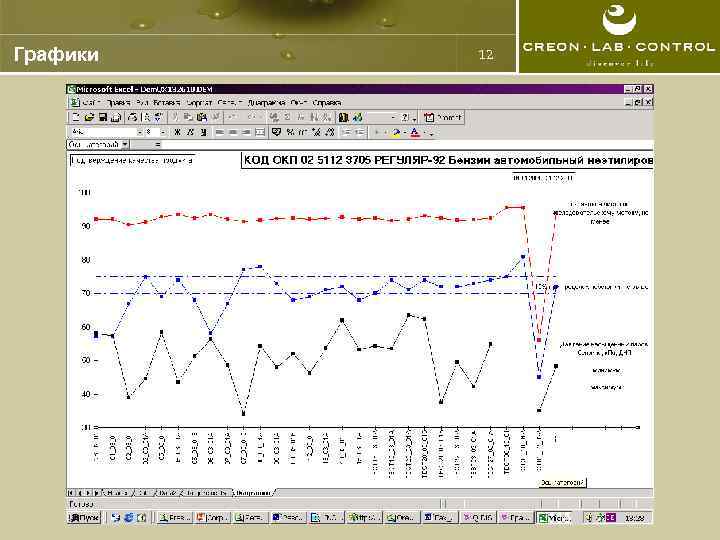The height and width of the screenshot is (540, 720).
Task: Click the small button below chart right
Action: [562, 483]
